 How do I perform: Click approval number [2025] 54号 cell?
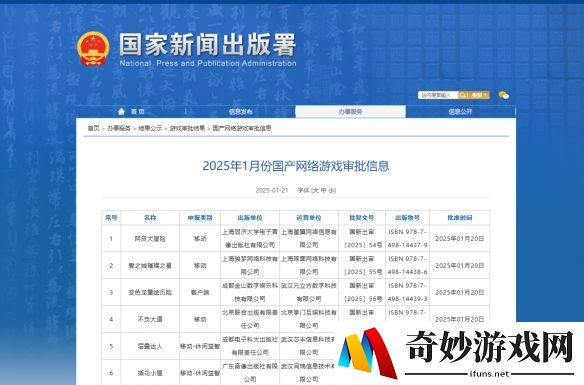[362, 238]
